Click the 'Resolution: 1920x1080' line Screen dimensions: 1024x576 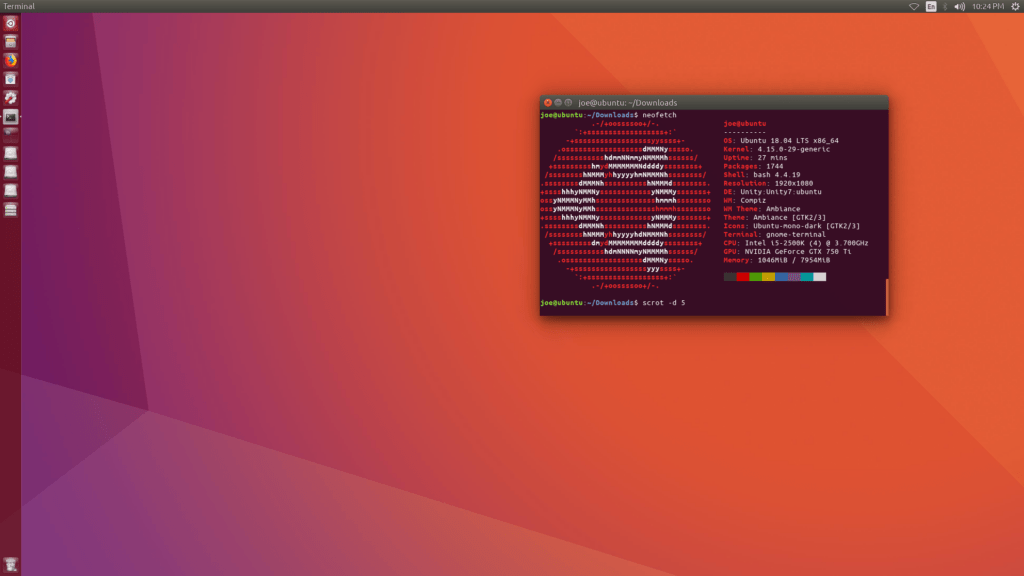coord(769,184)
